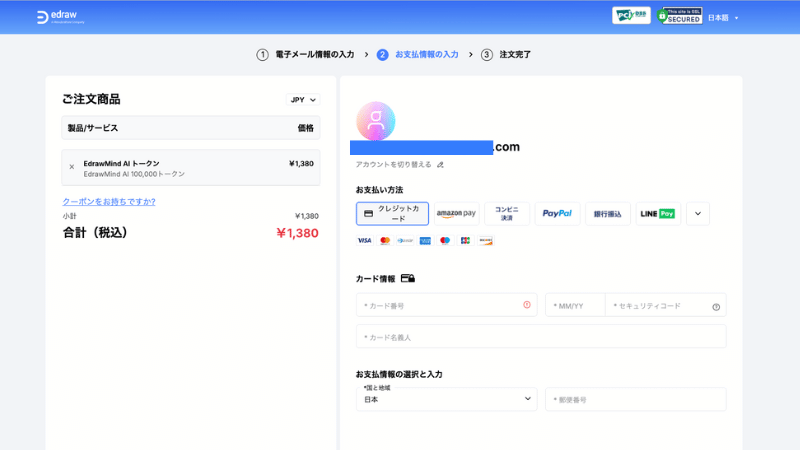Expand more payment methods chevron
This screenshot has width=800, height=450.
coord(698,214)
